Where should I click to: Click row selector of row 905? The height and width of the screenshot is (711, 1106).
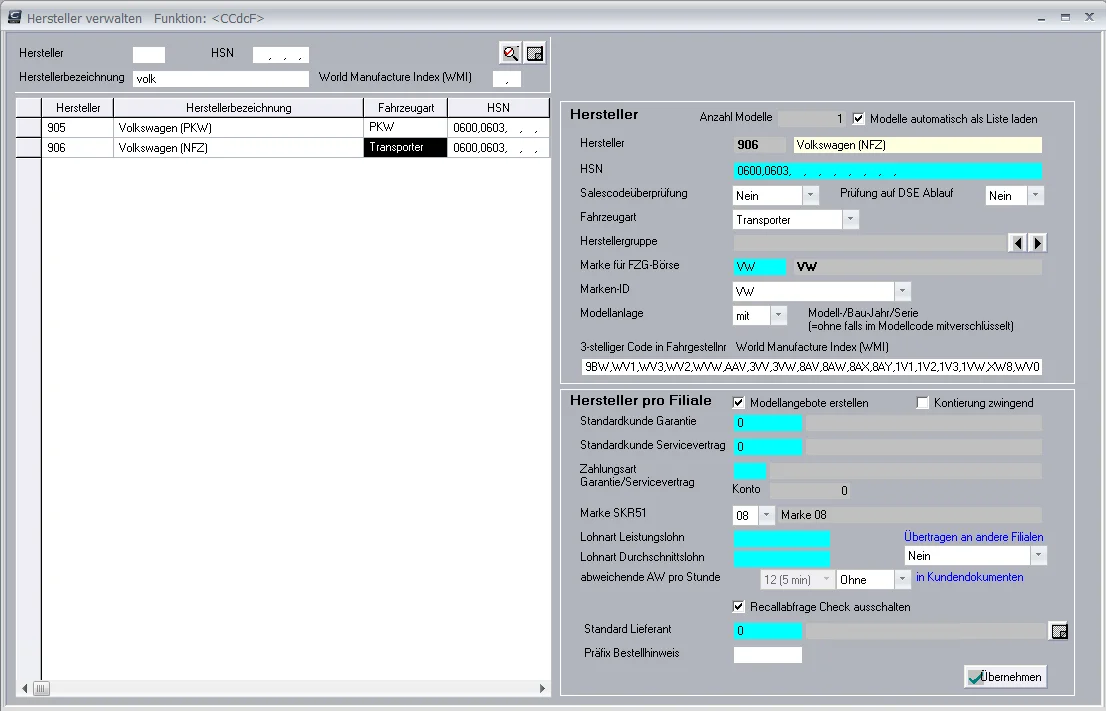click(x=28, y=128)
